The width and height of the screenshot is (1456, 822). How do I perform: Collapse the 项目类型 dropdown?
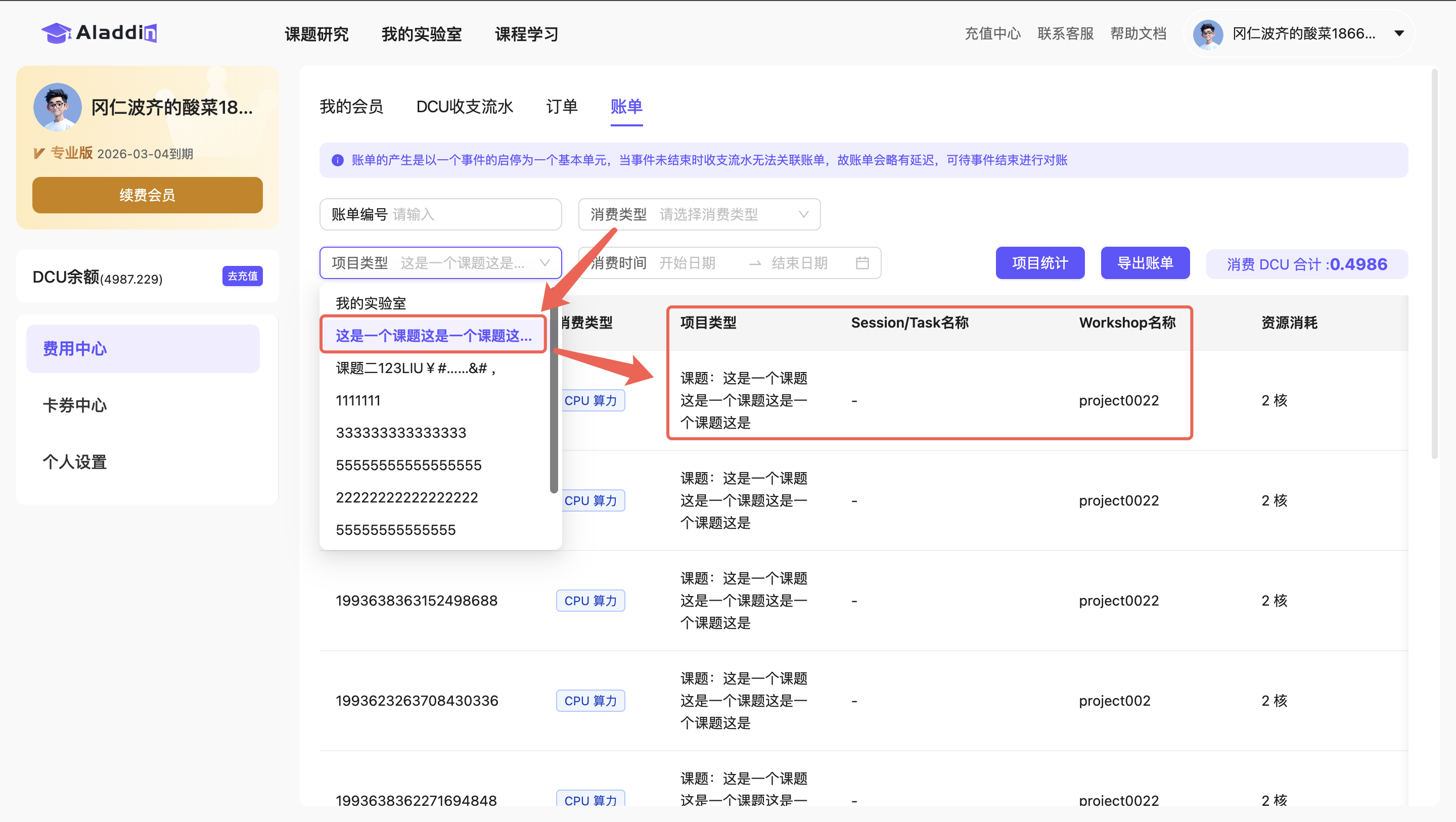tap(544, 263)
